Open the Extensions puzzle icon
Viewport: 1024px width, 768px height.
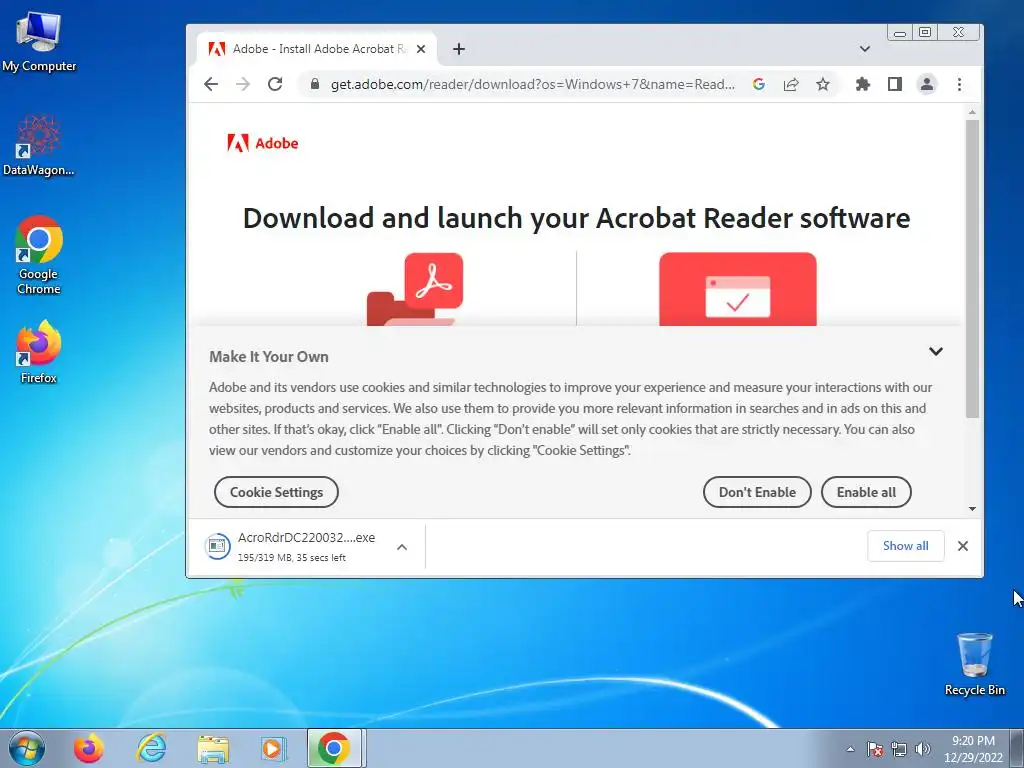click(863, 84)
